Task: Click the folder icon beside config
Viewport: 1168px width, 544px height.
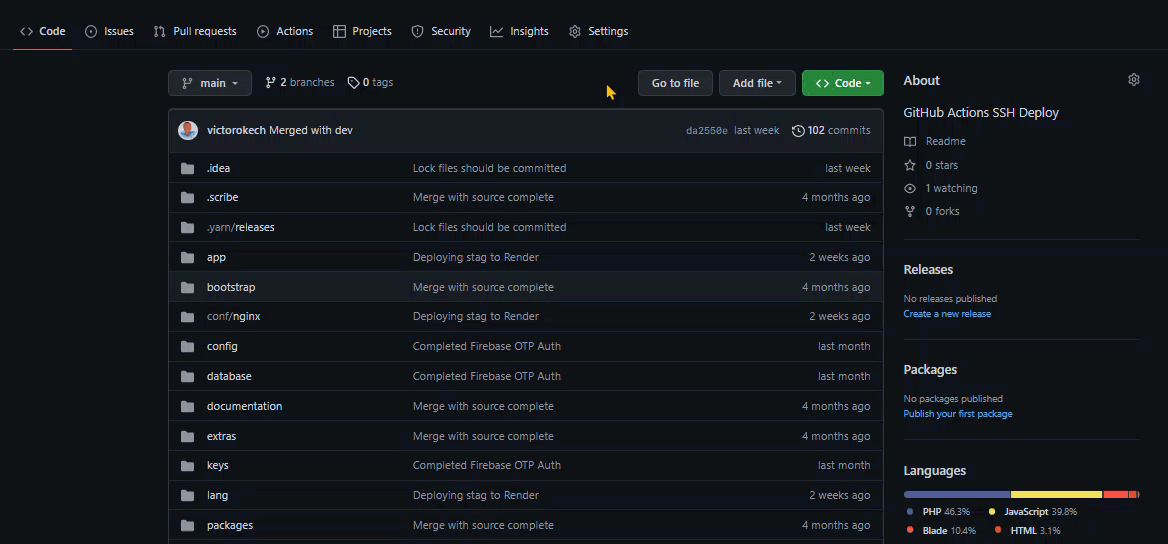Action: pyautogui.click(x=188, y=347)
